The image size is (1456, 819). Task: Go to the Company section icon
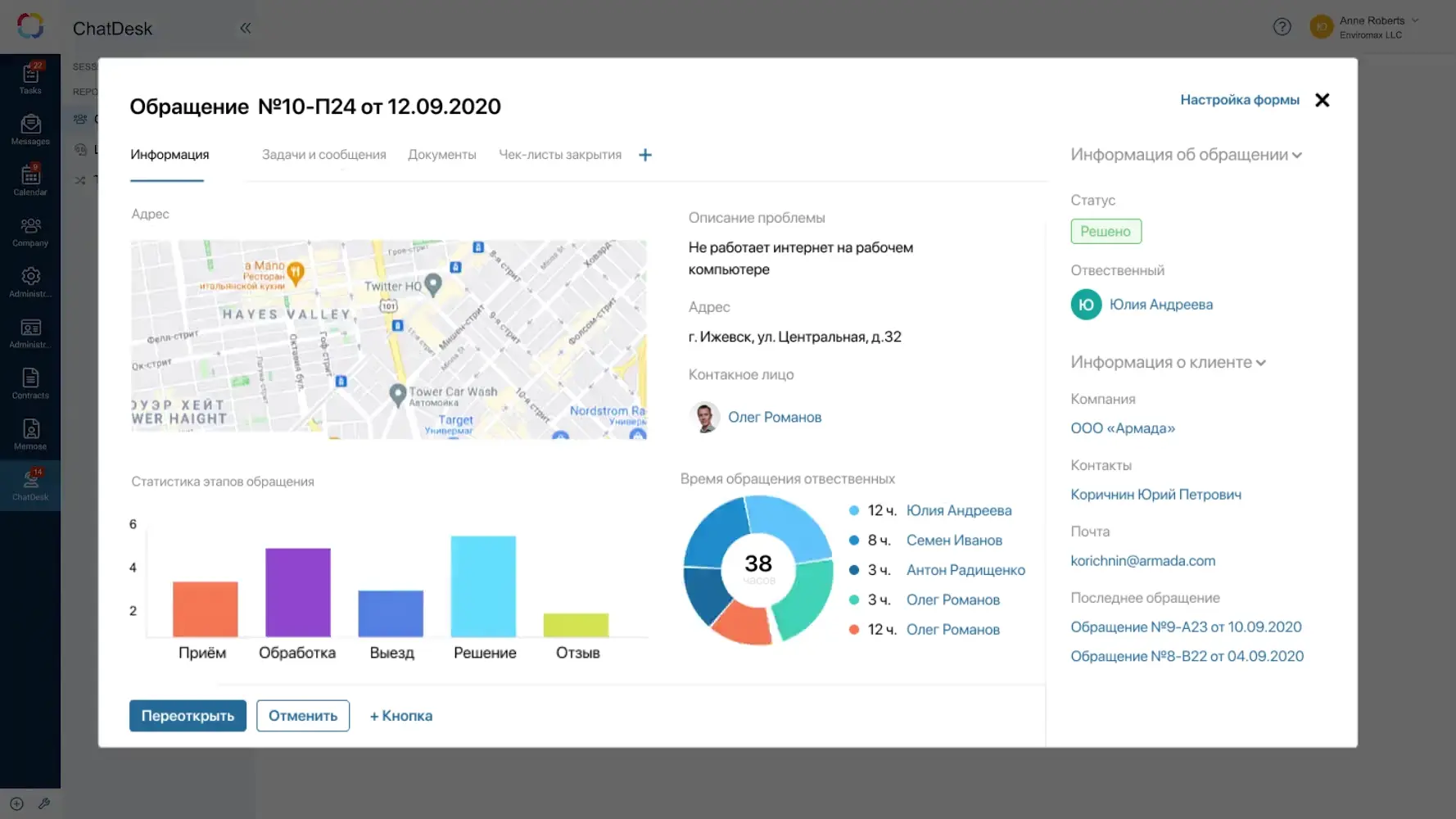click(x=30, y=231)
